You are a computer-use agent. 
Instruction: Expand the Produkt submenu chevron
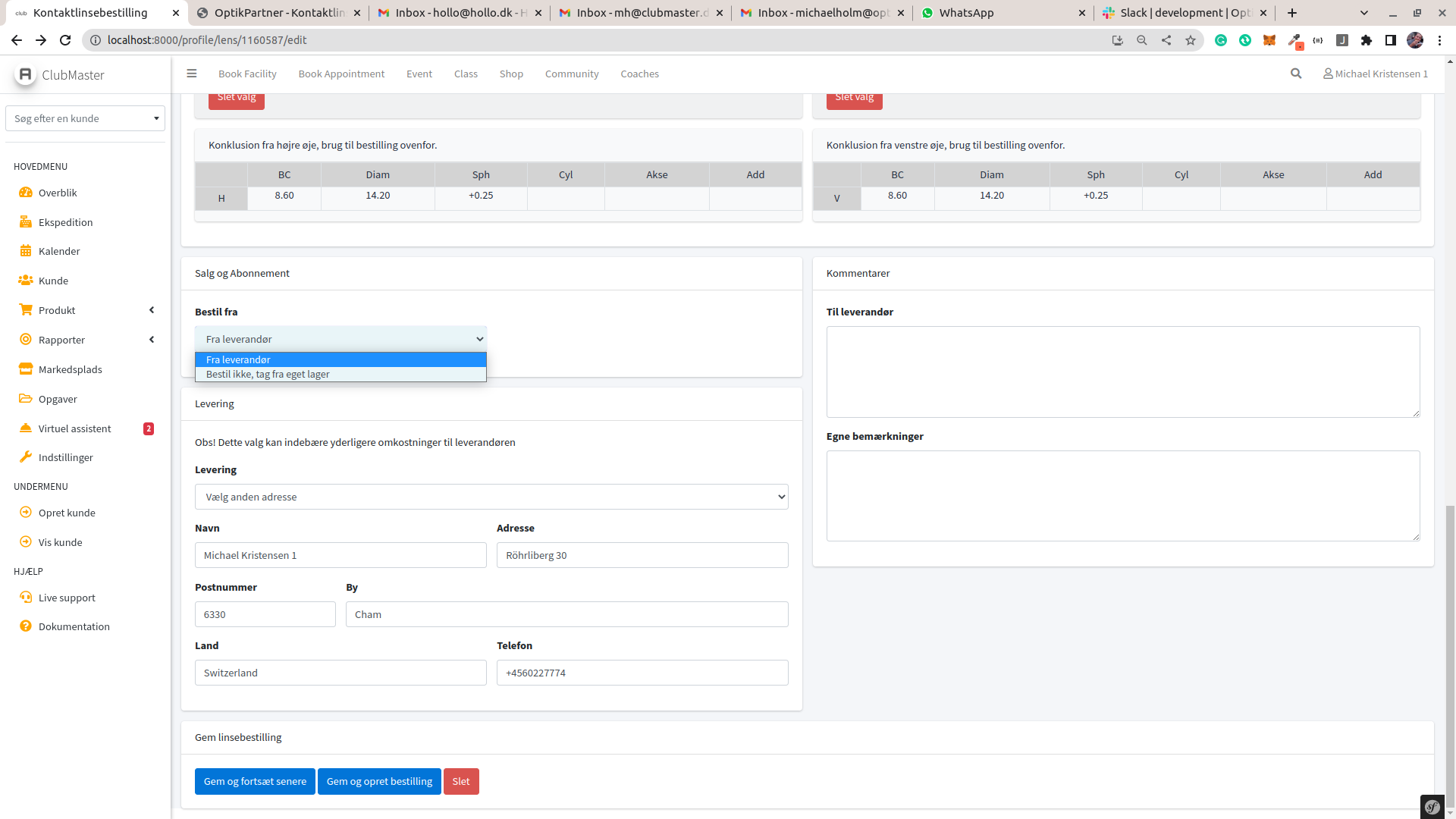152,310
